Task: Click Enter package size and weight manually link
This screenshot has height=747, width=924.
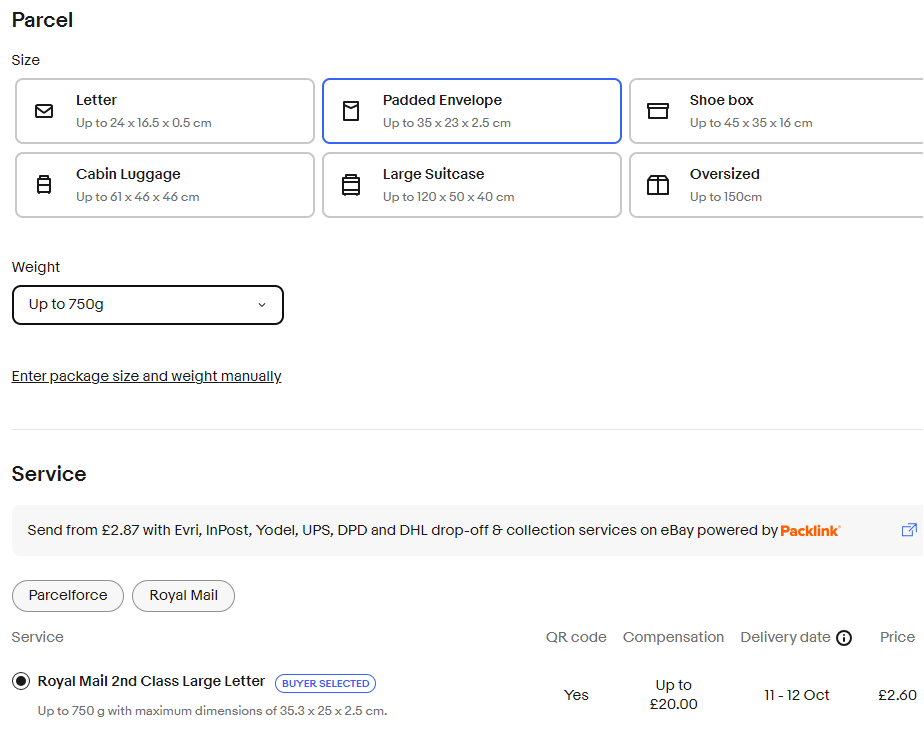Action: coord(146,376)
